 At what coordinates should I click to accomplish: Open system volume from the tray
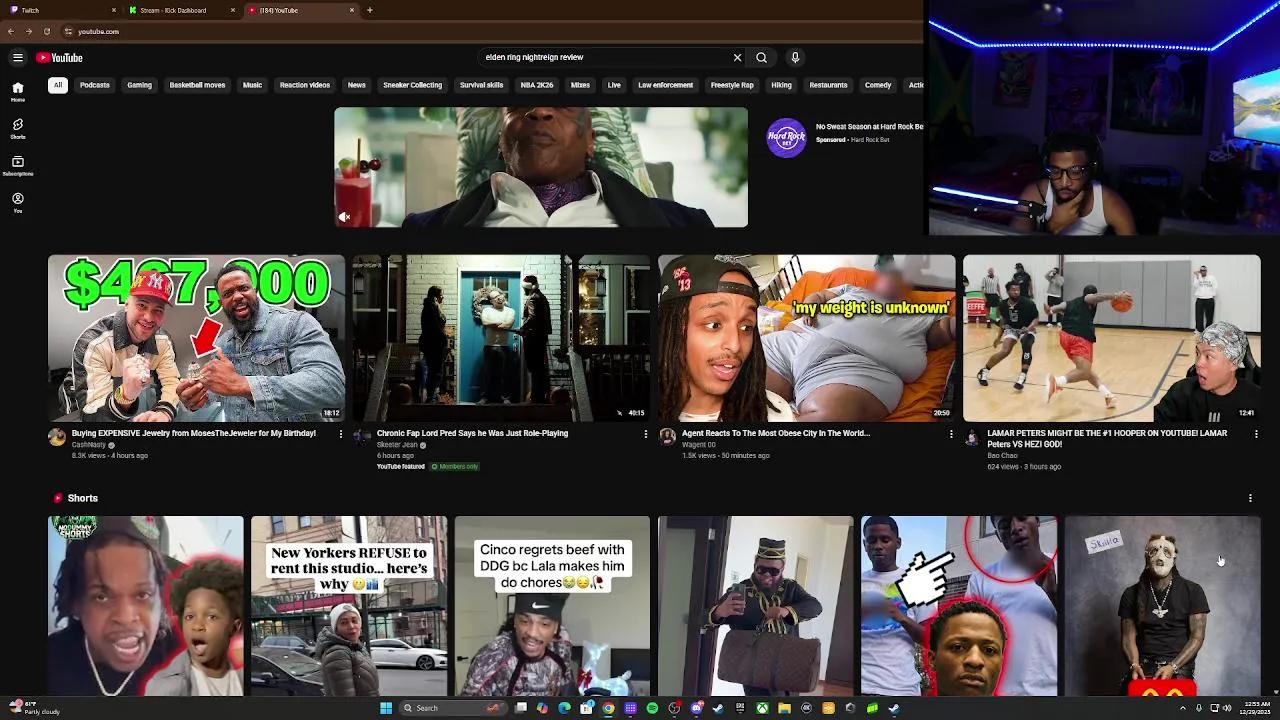(x=1227, y=708)
